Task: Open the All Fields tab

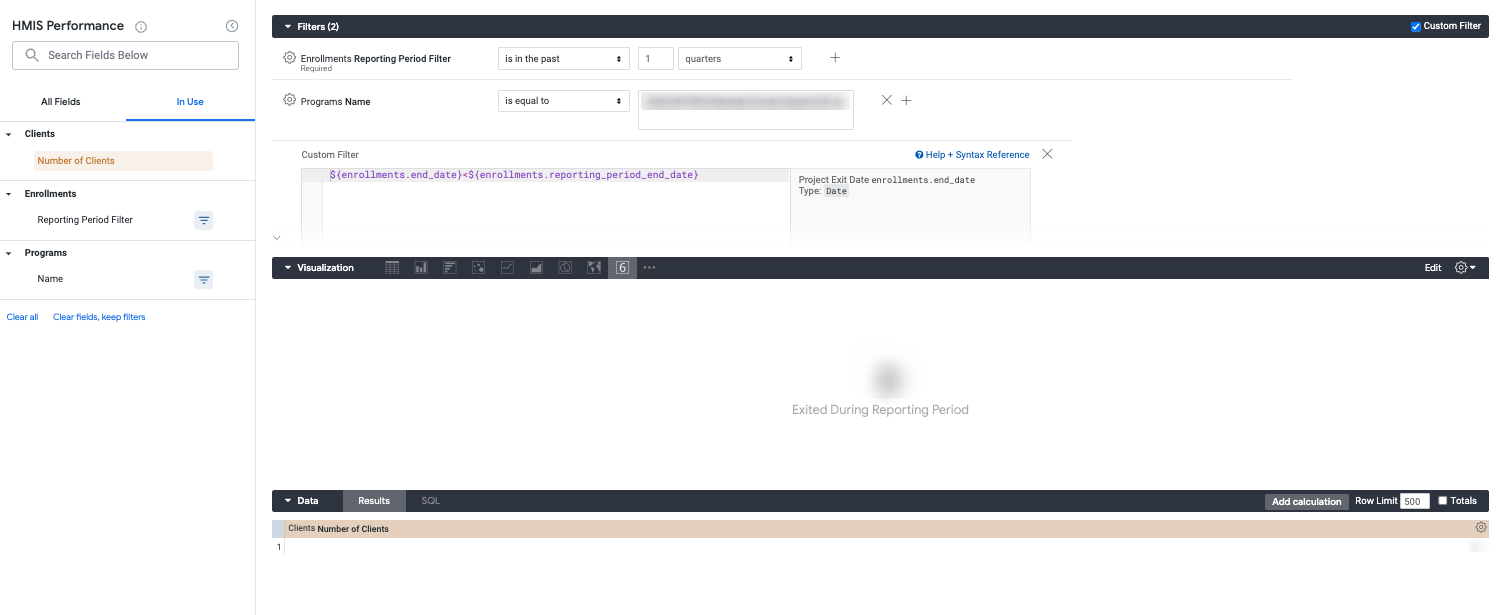Action: [x=61, y=101]
